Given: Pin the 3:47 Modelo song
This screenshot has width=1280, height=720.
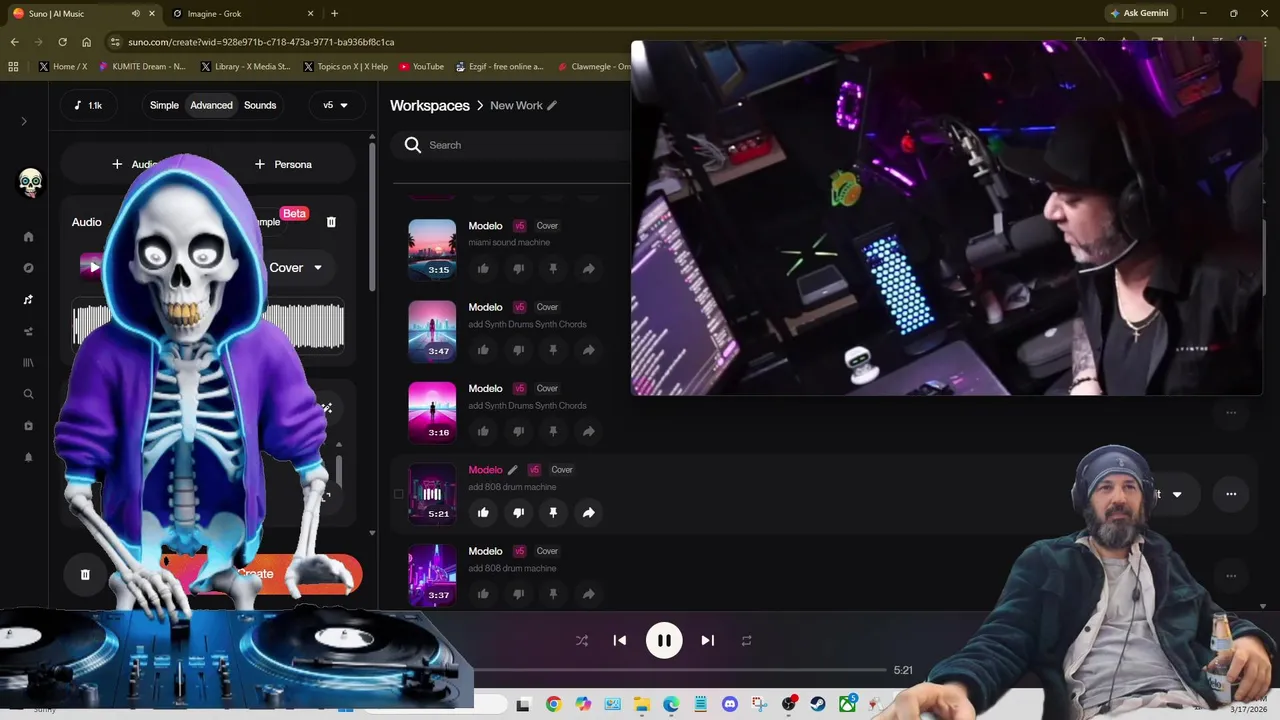Looking at the screenshot, I should 553,350.
